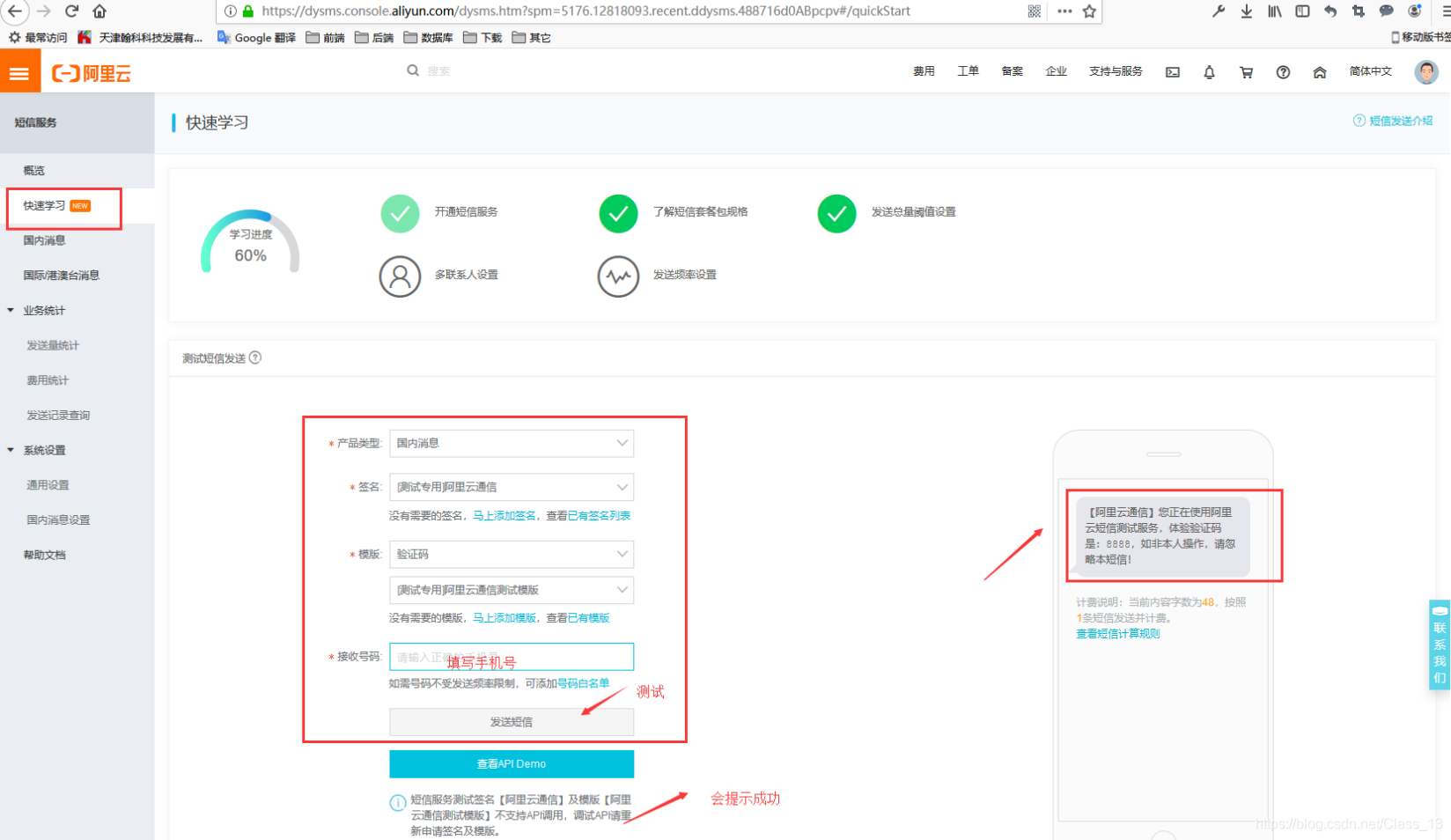The width and height of the screenshot is (1451, 840).
Task: Click the check for 发送总量阈值设置
Action: [x=836, y=213]
